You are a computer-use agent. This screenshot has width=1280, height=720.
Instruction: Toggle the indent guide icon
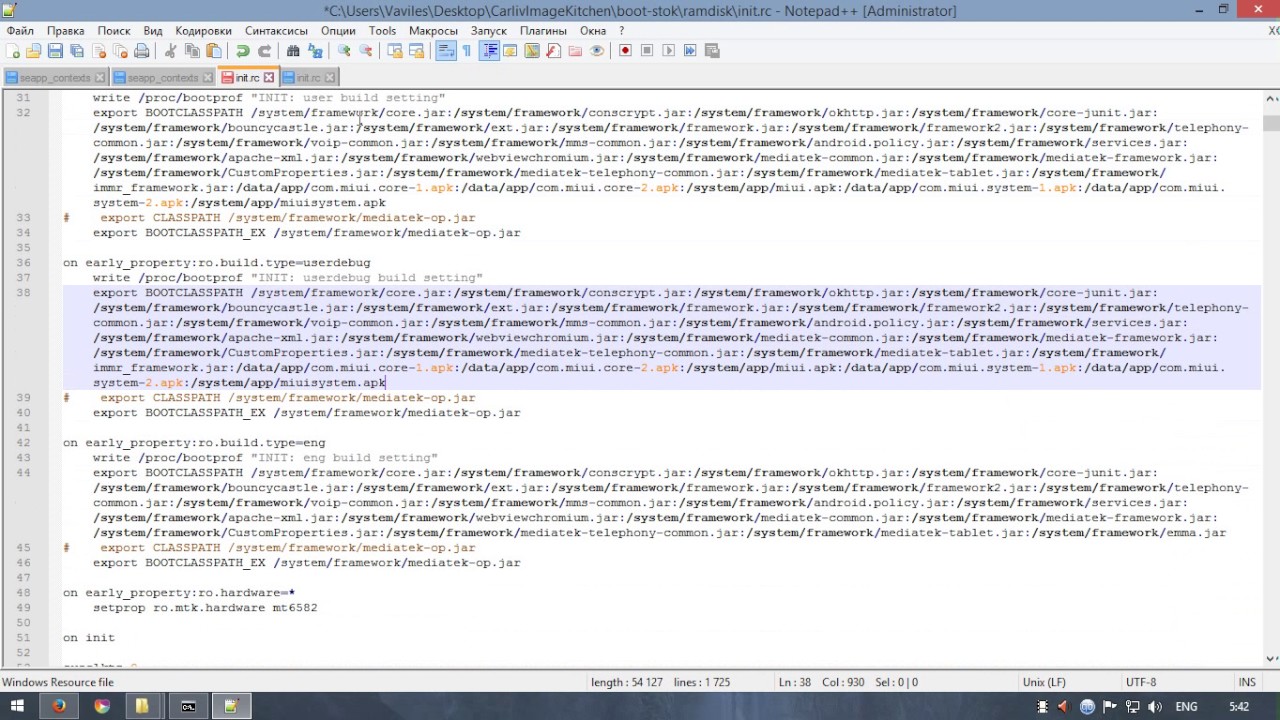click(489, 51)
